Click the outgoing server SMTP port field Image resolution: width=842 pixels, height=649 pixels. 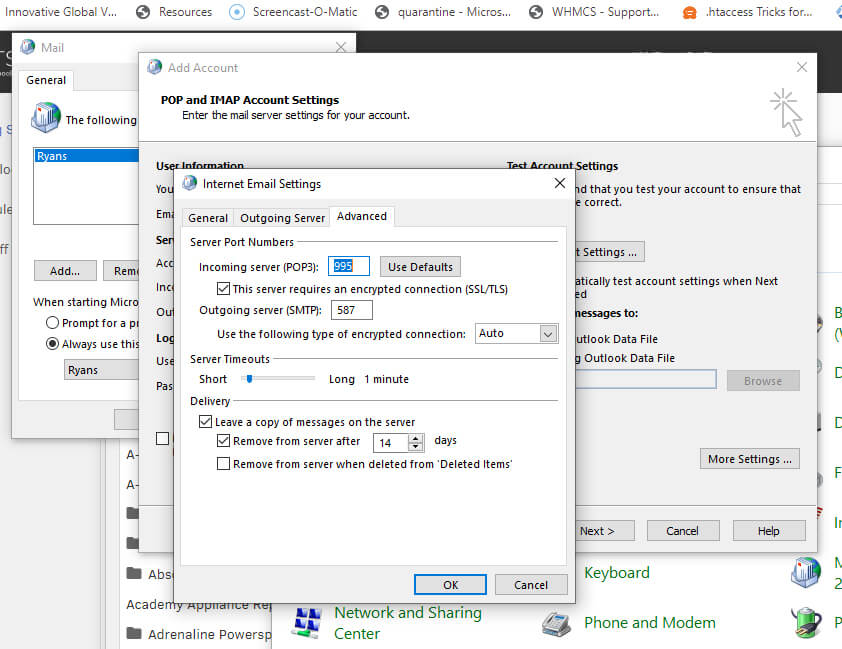point(352,310)
